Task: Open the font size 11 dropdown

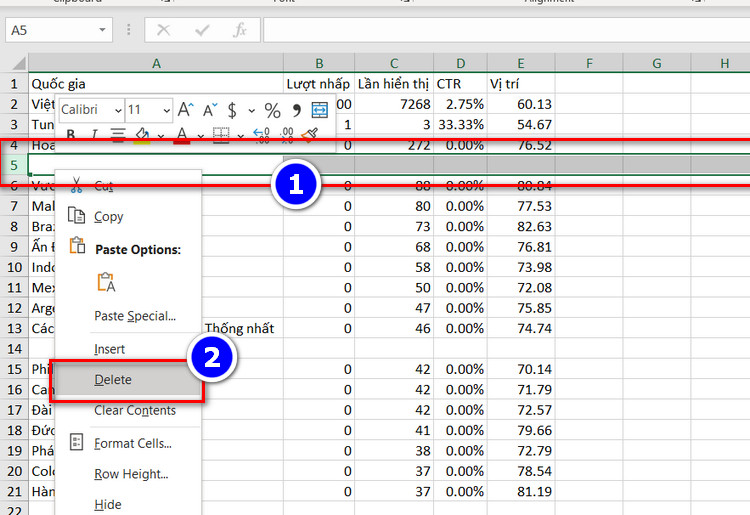Action: click(166, 111)
